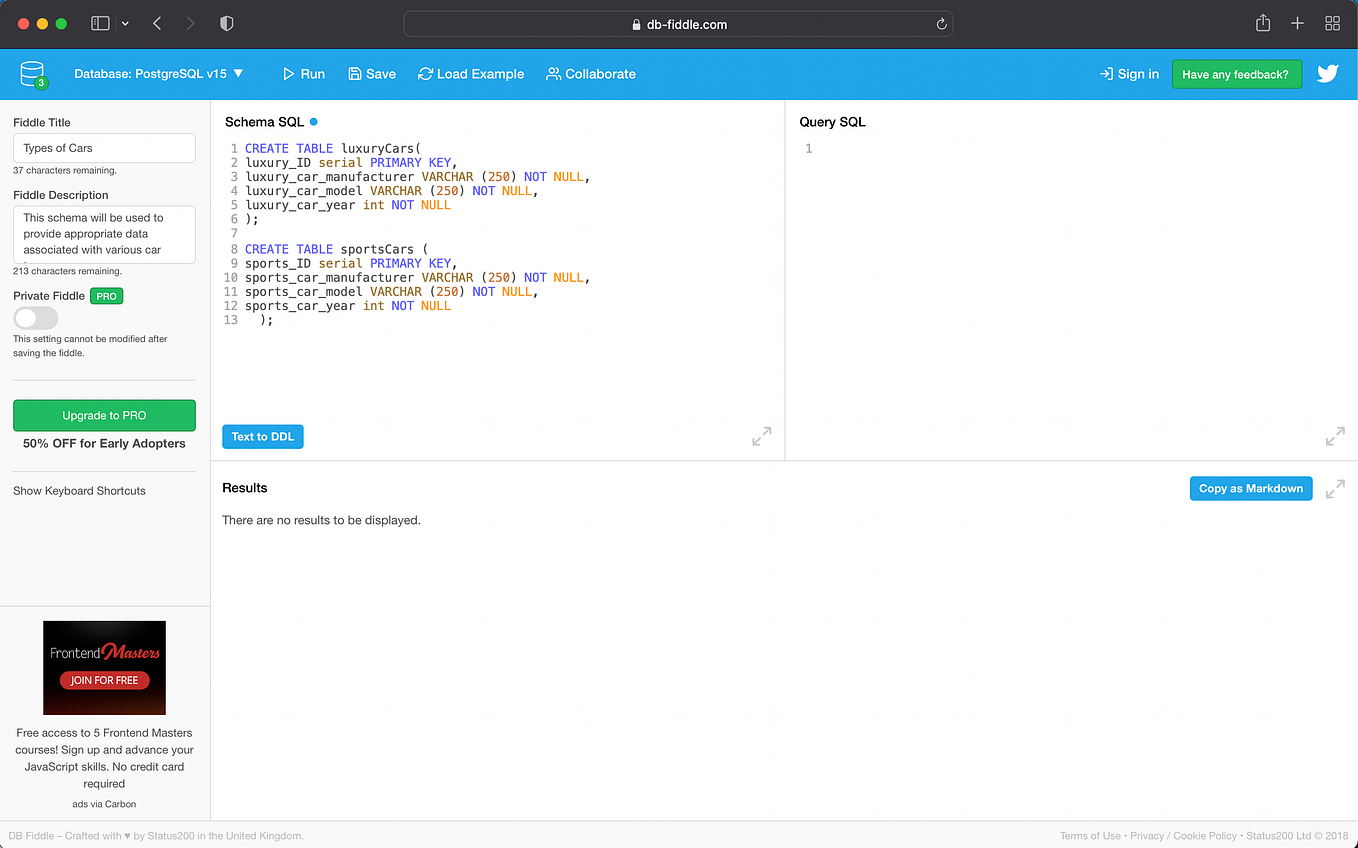1358x848 pixels.
Task: Click the Text to DDL button
Action: (262, 436)
